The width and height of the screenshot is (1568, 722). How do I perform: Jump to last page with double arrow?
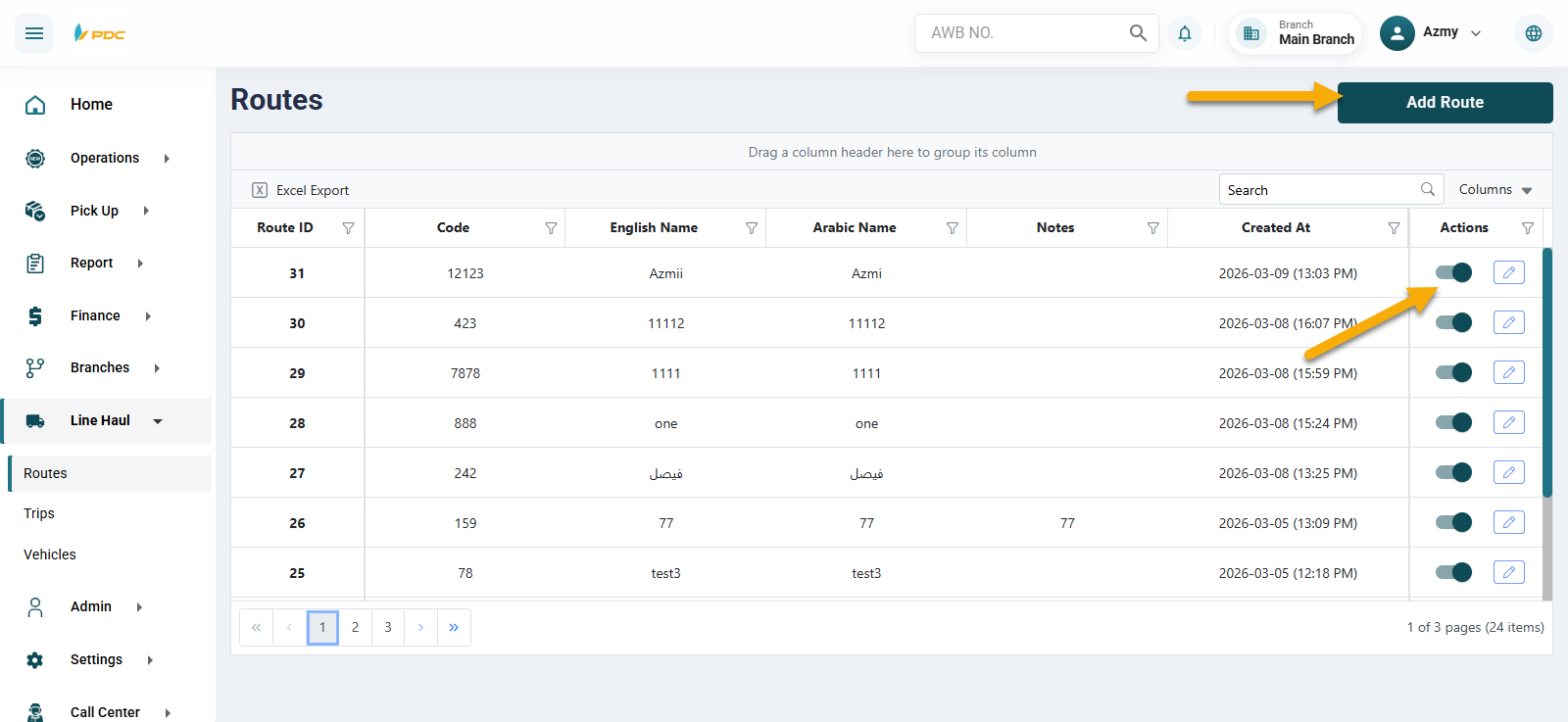(x=454, y=628)
